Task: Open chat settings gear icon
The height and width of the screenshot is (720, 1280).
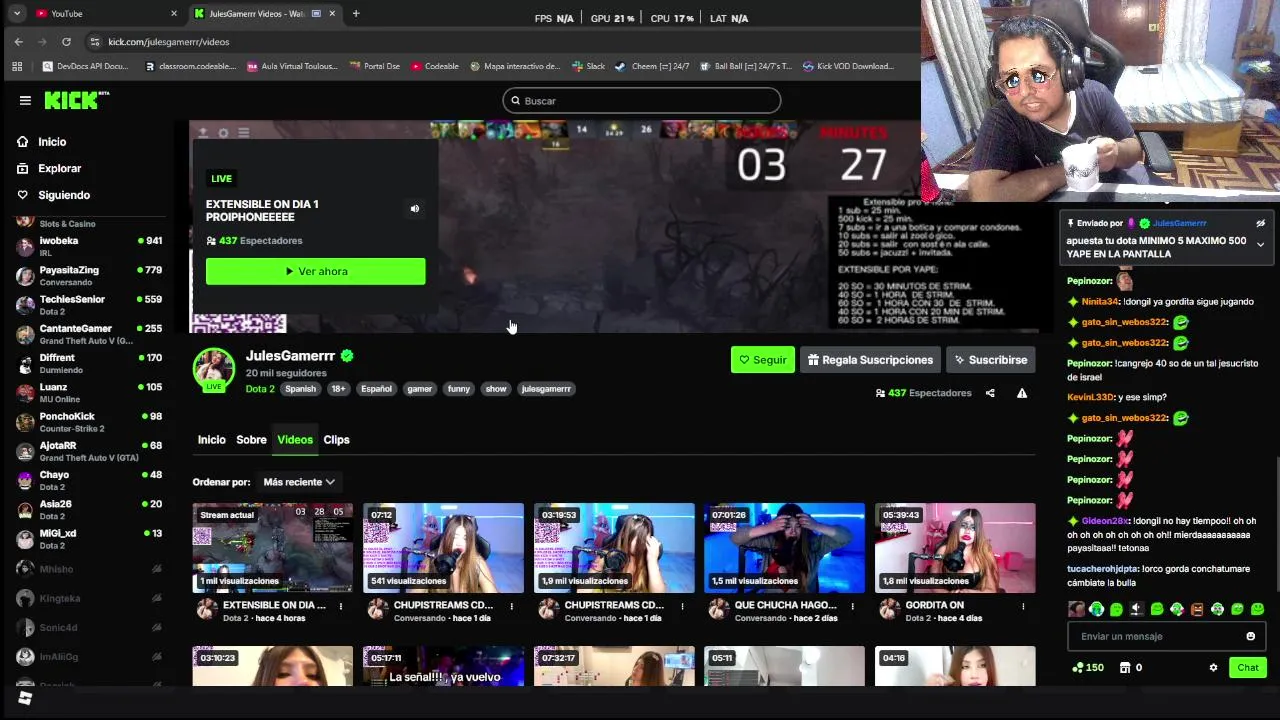Action: [x=1213, y=668]
